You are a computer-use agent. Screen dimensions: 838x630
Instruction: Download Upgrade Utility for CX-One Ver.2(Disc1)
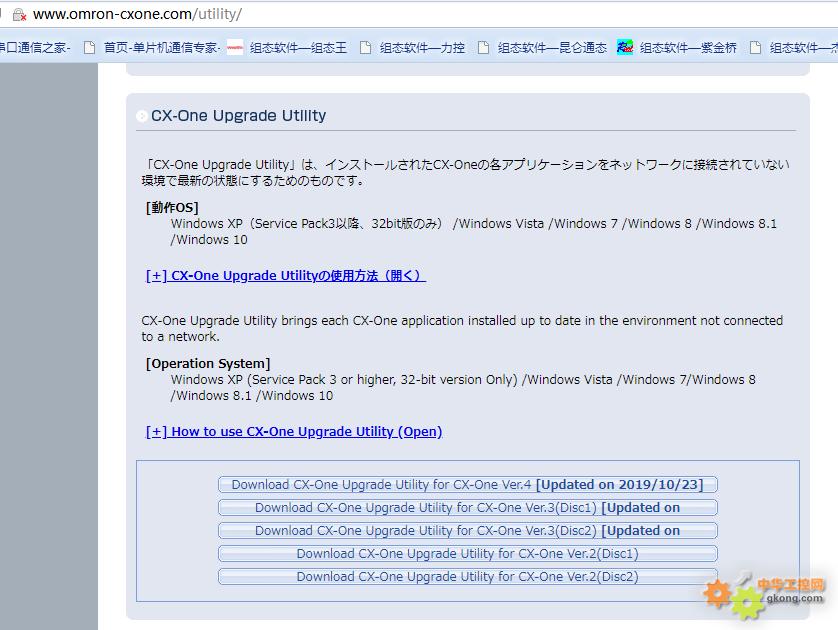(468, 554)
